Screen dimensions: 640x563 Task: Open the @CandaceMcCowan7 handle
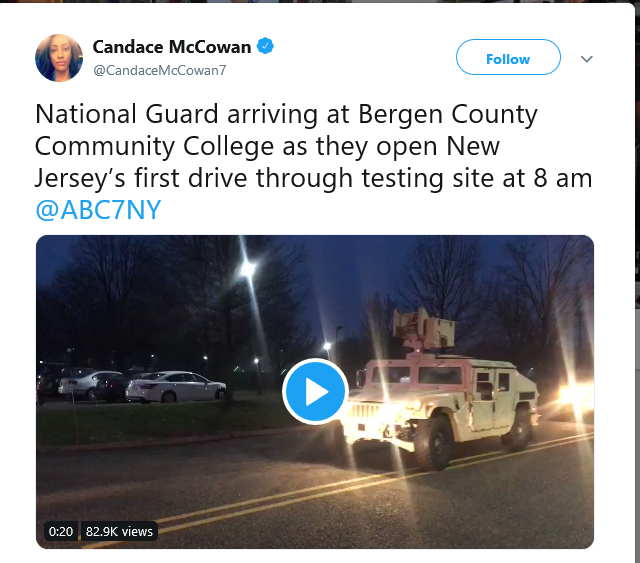tap(160, 71)
